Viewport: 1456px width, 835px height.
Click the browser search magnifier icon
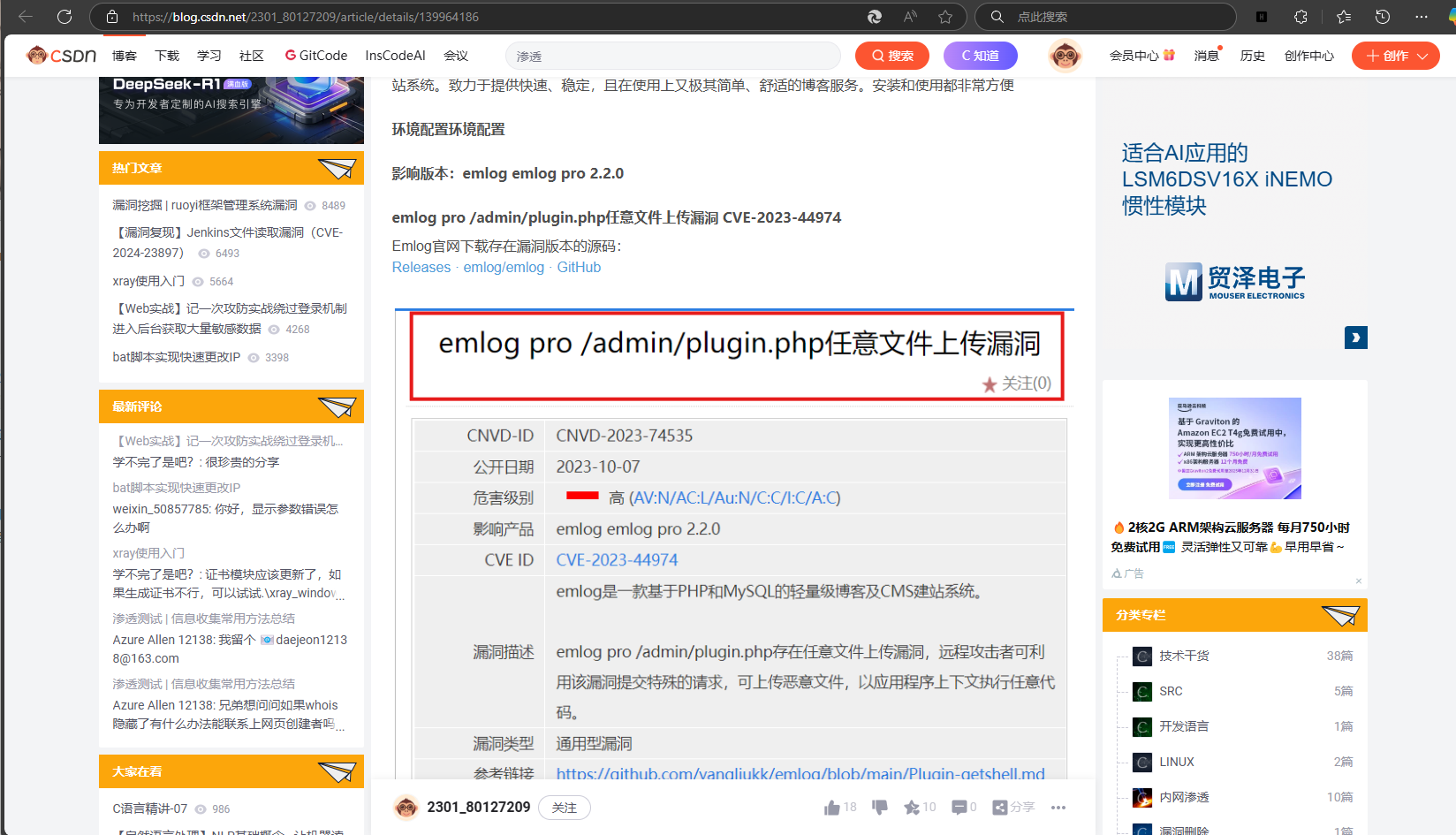997,17
